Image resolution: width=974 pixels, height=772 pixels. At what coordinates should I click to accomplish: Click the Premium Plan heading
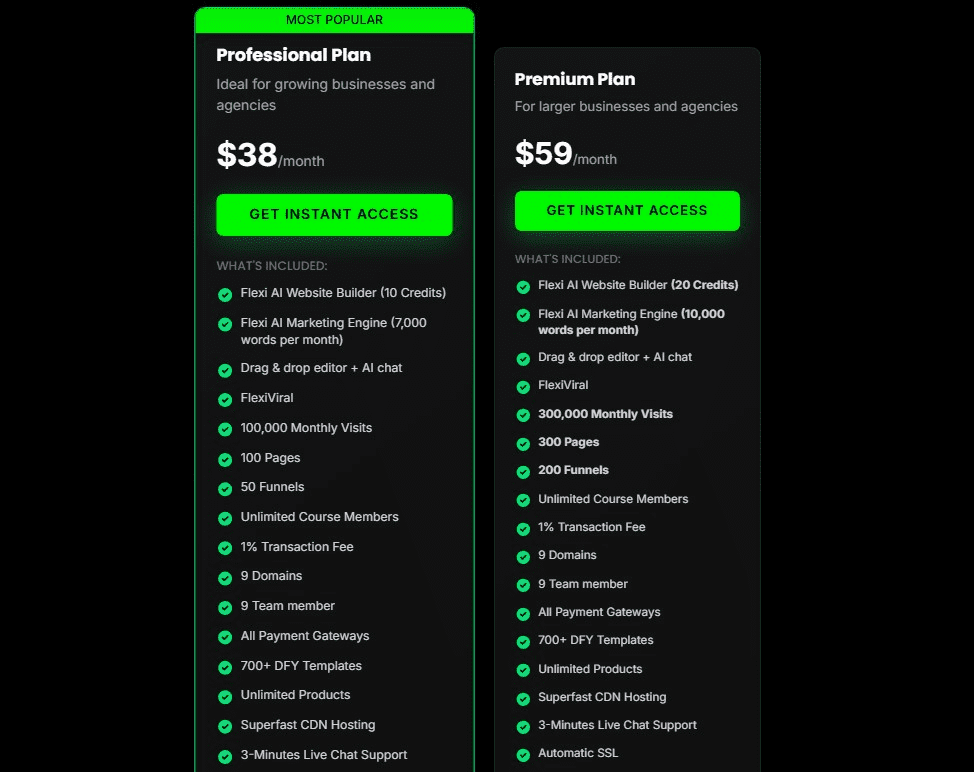click(x=574, y=79)
